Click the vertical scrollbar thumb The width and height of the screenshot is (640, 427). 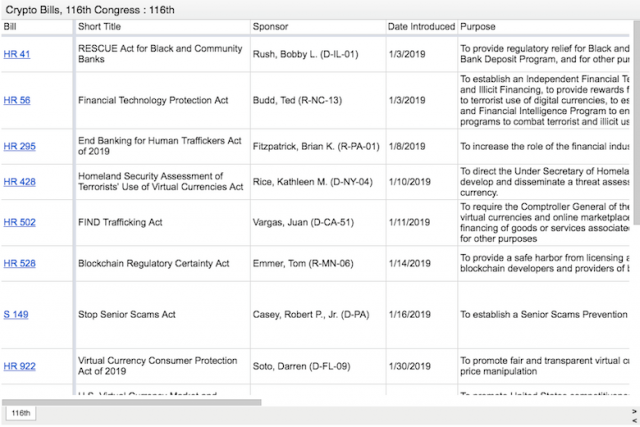tap(637, 122)
